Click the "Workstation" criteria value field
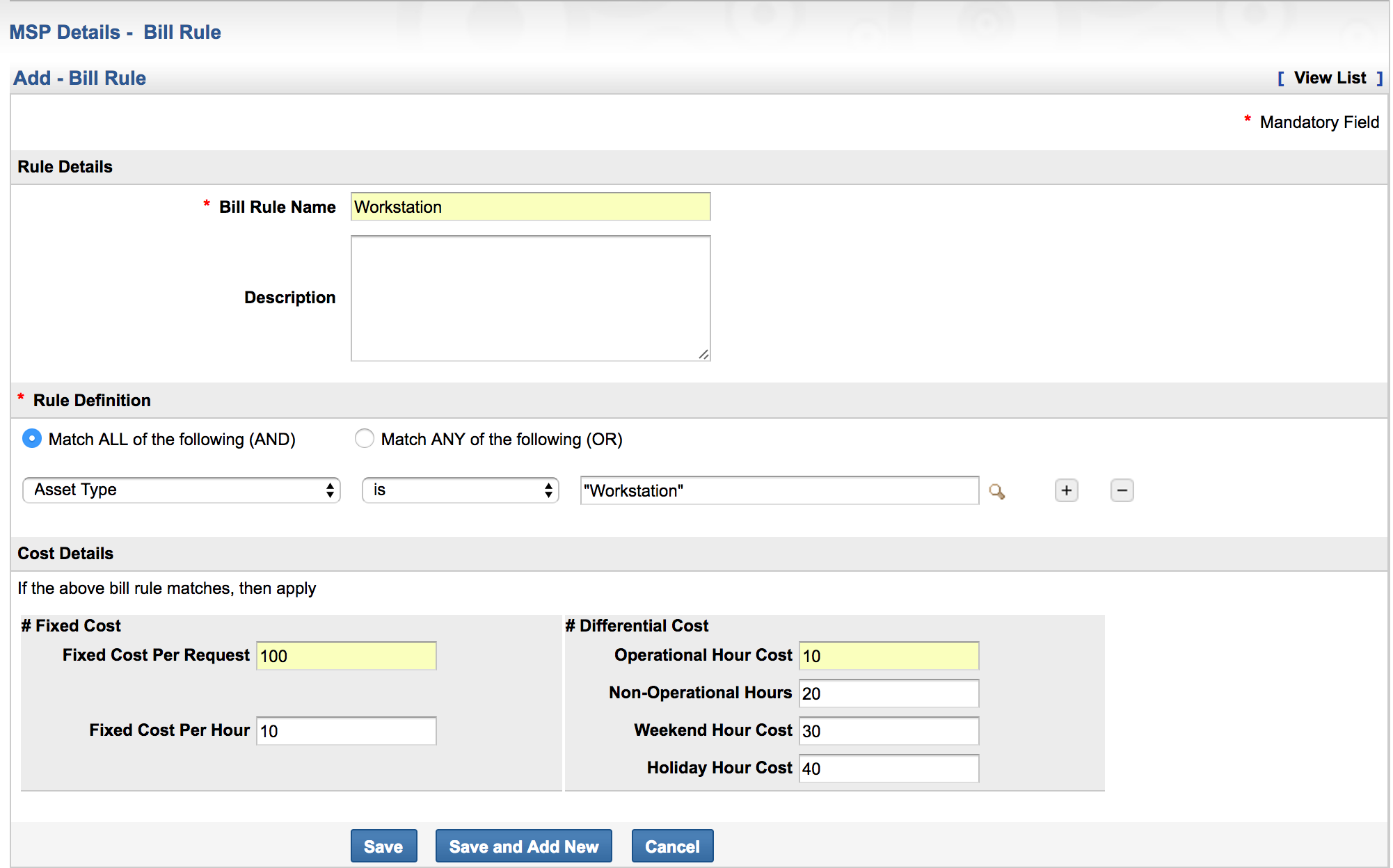This screenshot has width=1393, height=868. [x=779, y=491]
